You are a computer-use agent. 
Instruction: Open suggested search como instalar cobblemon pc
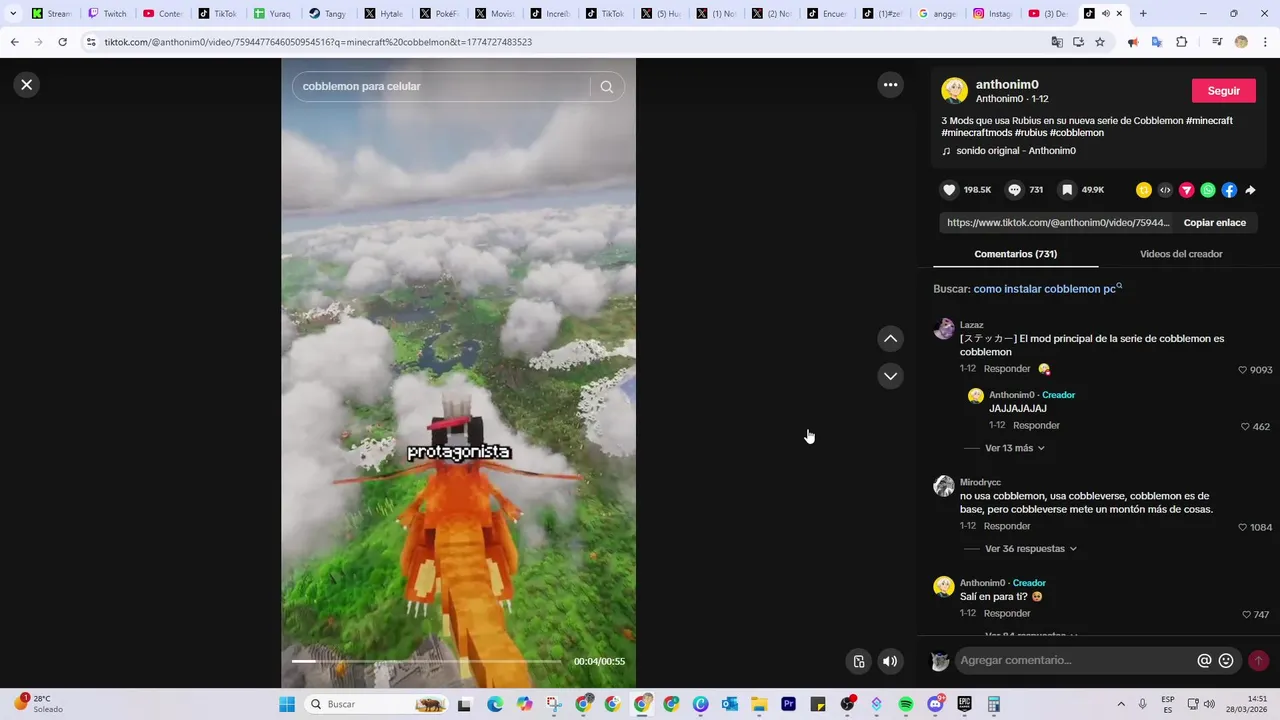pyautogui.click(x=1048, y=289)
